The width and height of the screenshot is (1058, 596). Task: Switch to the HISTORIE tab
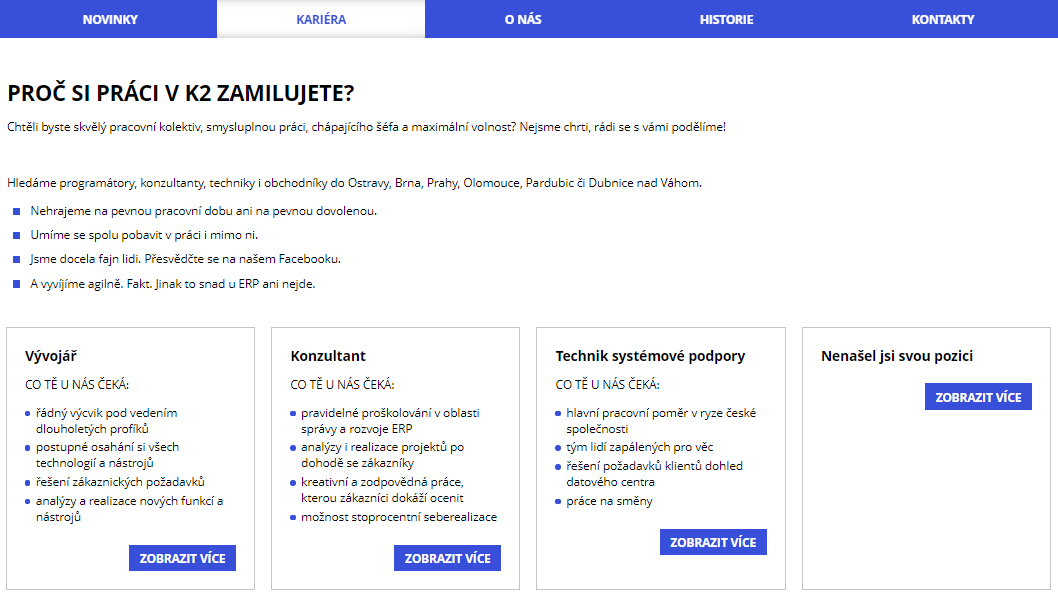pyautogui.click(x=726, y=19)
